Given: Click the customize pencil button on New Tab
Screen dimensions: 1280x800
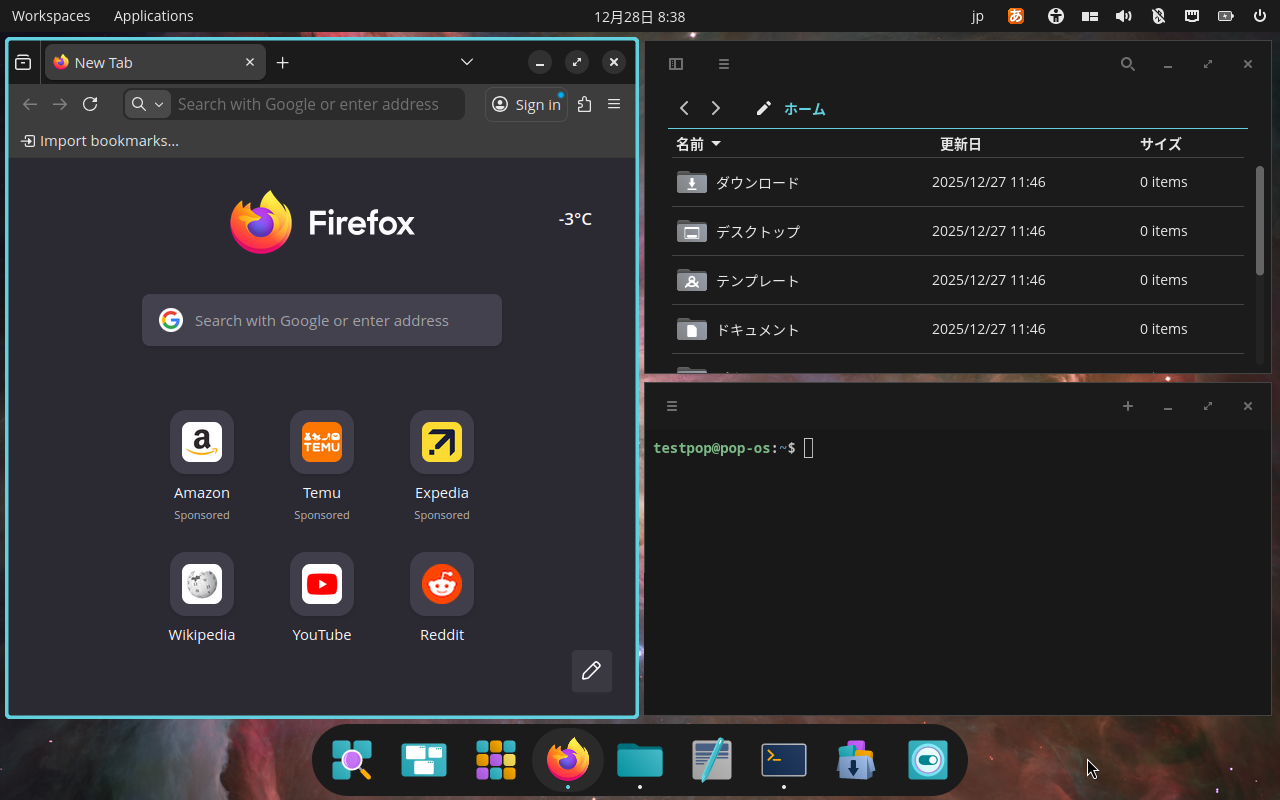Looking at the screenshot, I should (x=591, y=671).
